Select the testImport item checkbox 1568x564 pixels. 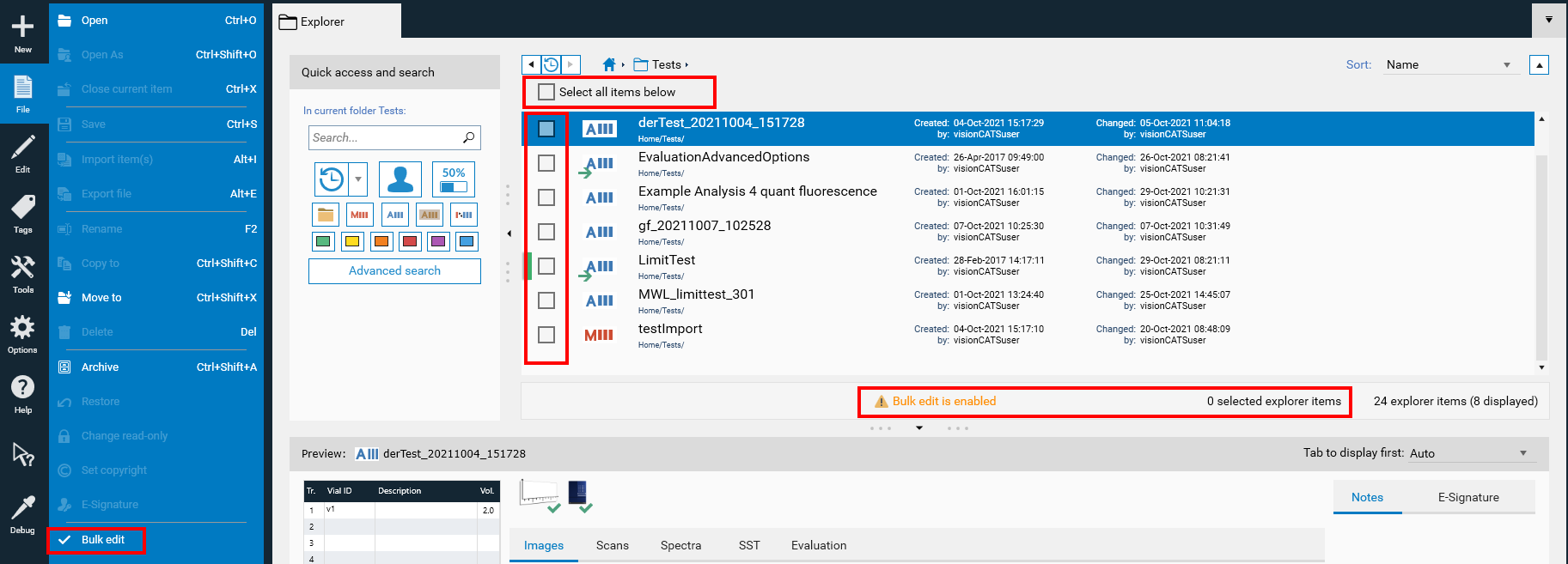tap(546, 335)
